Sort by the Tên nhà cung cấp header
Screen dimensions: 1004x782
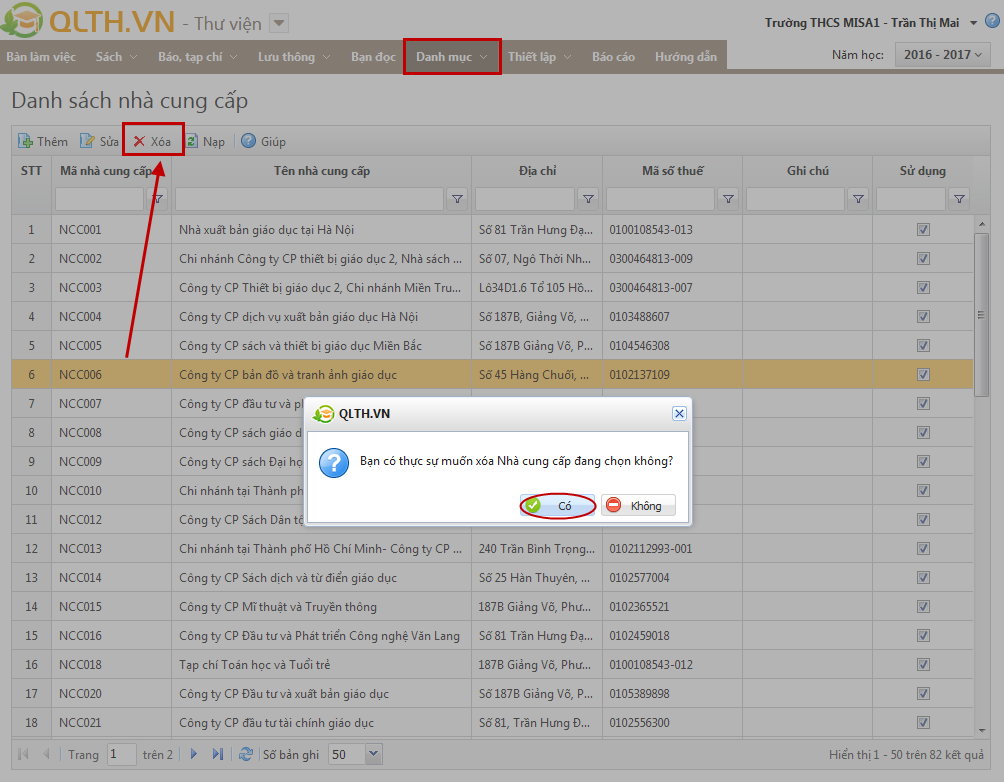[x=321, y=171]
